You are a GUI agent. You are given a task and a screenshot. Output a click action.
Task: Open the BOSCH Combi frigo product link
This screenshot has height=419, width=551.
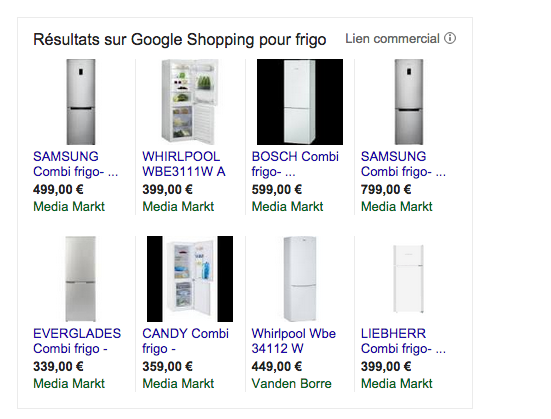tap(295, 164)
